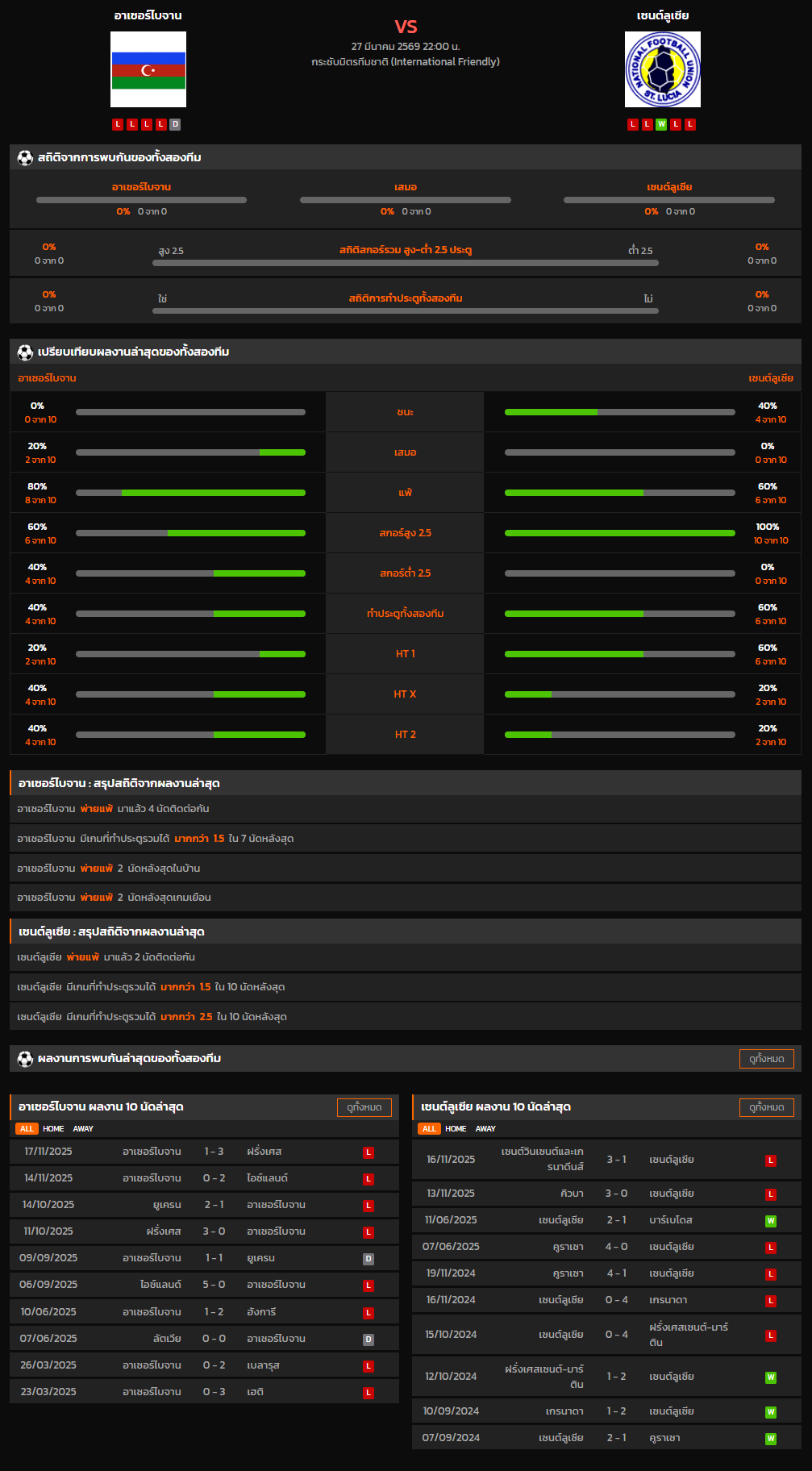This screenshot has height=1471, width=812.
Task: Click St. Lucia's 100% over 2.5 progress bar
Action: [619, 533]
